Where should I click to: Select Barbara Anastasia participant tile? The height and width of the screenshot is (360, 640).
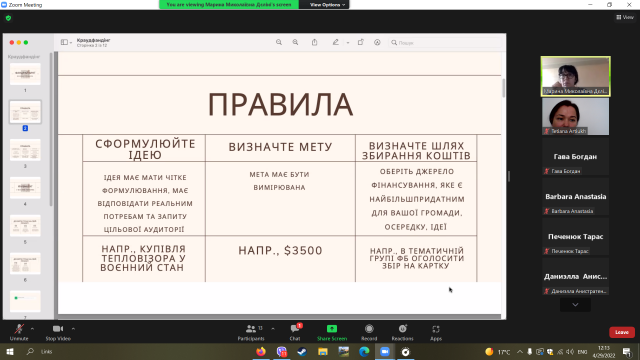(x=576, y=196)
